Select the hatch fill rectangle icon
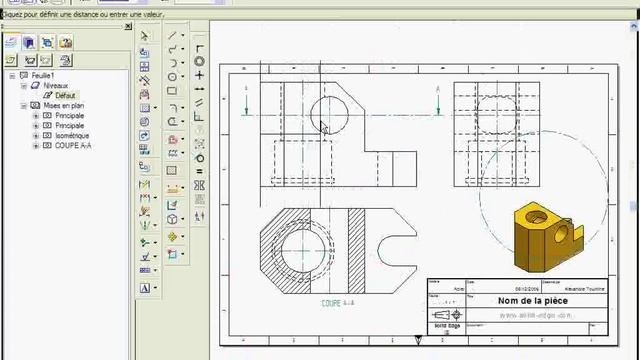 tap(172, 170)
